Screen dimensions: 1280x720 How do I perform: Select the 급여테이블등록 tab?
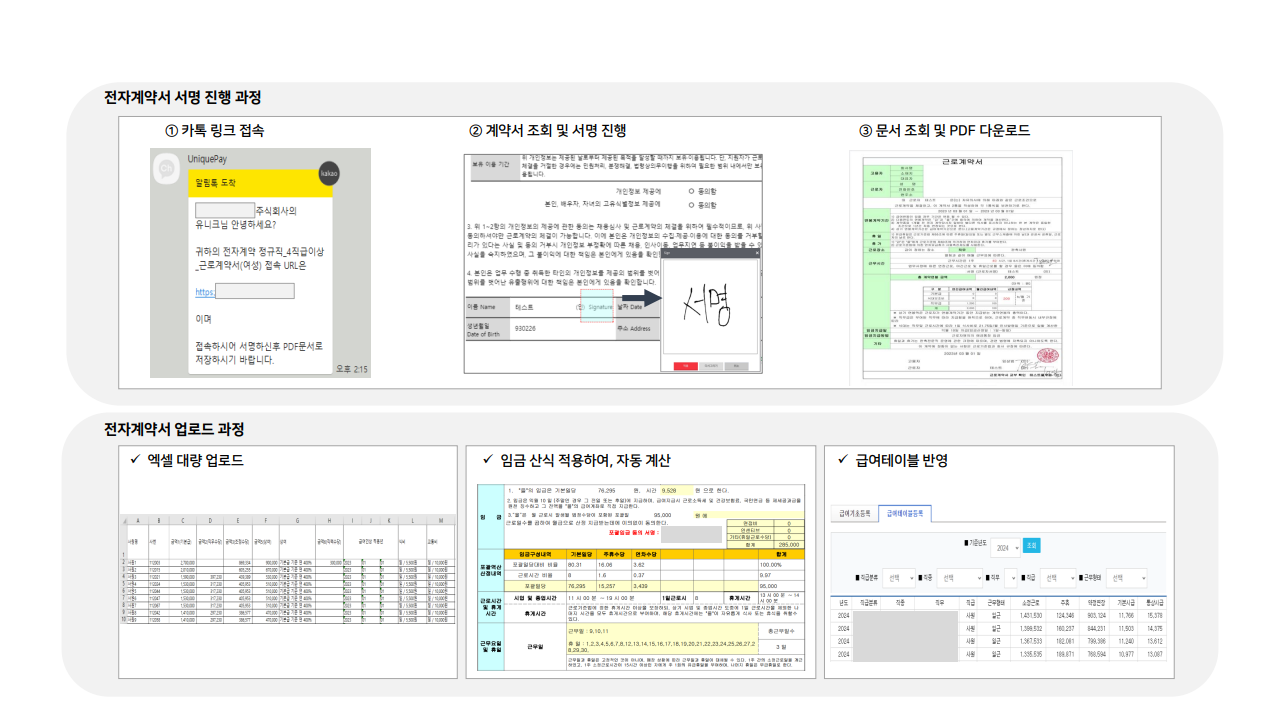tap(904, 513)
